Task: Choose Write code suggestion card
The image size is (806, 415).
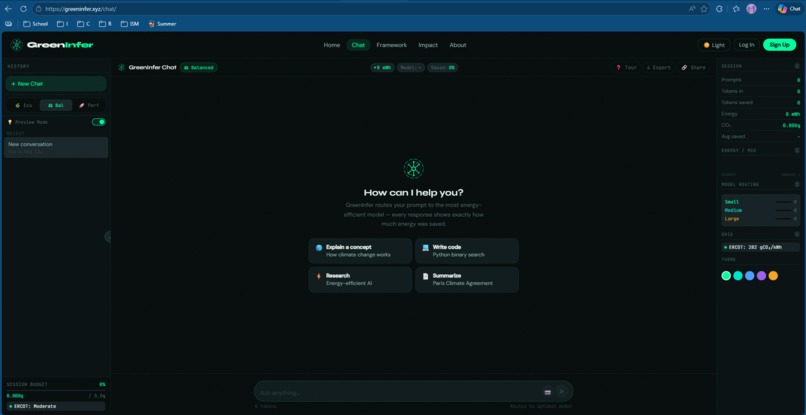Action: 467,251
